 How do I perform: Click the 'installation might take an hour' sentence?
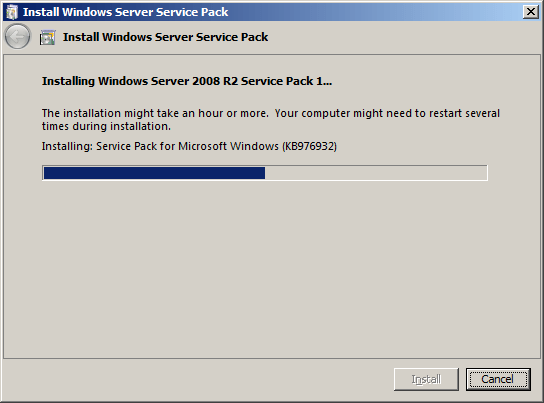[155, 113]
